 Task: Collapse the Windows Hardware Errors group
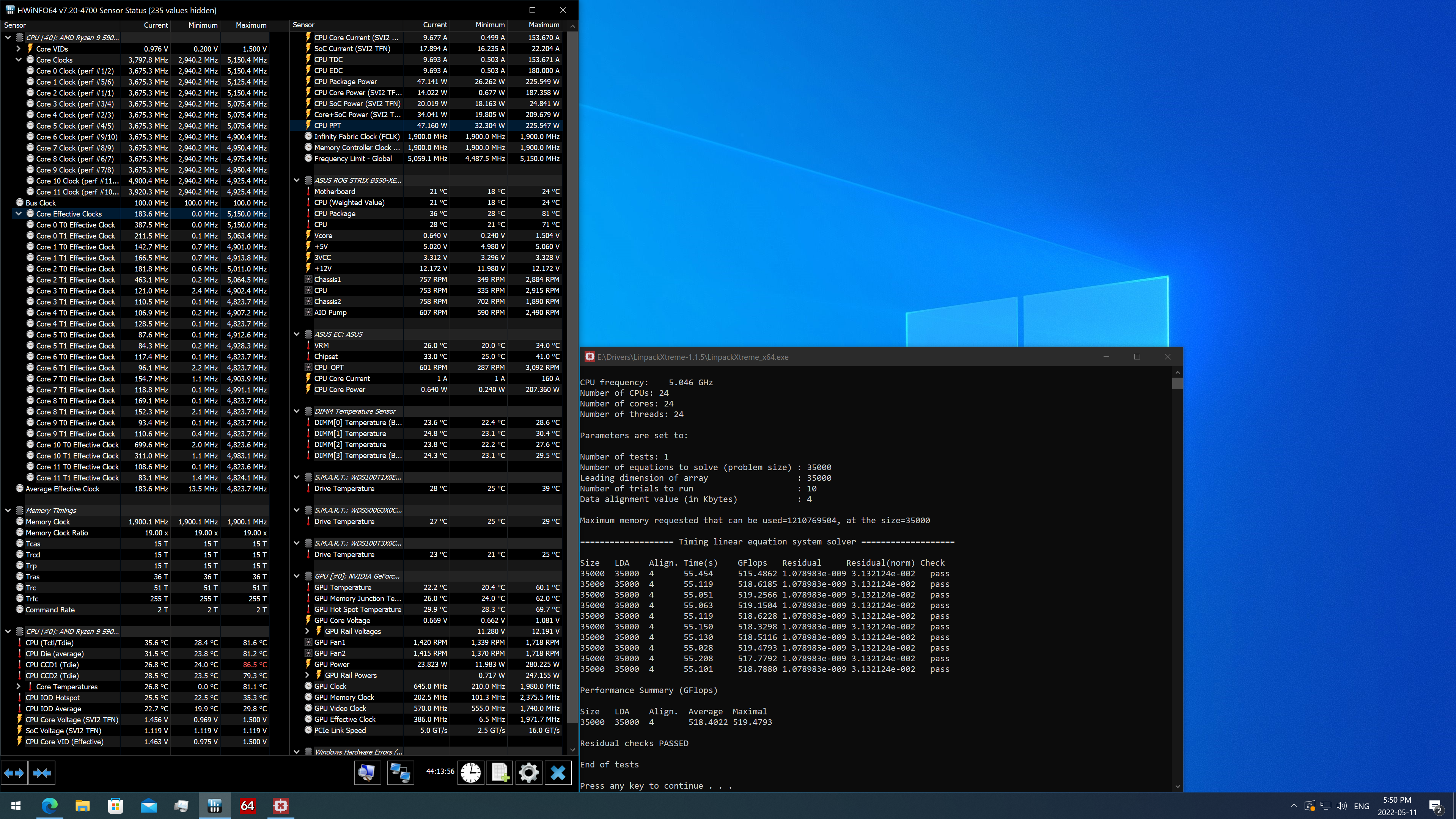click(x=297, y=752)
